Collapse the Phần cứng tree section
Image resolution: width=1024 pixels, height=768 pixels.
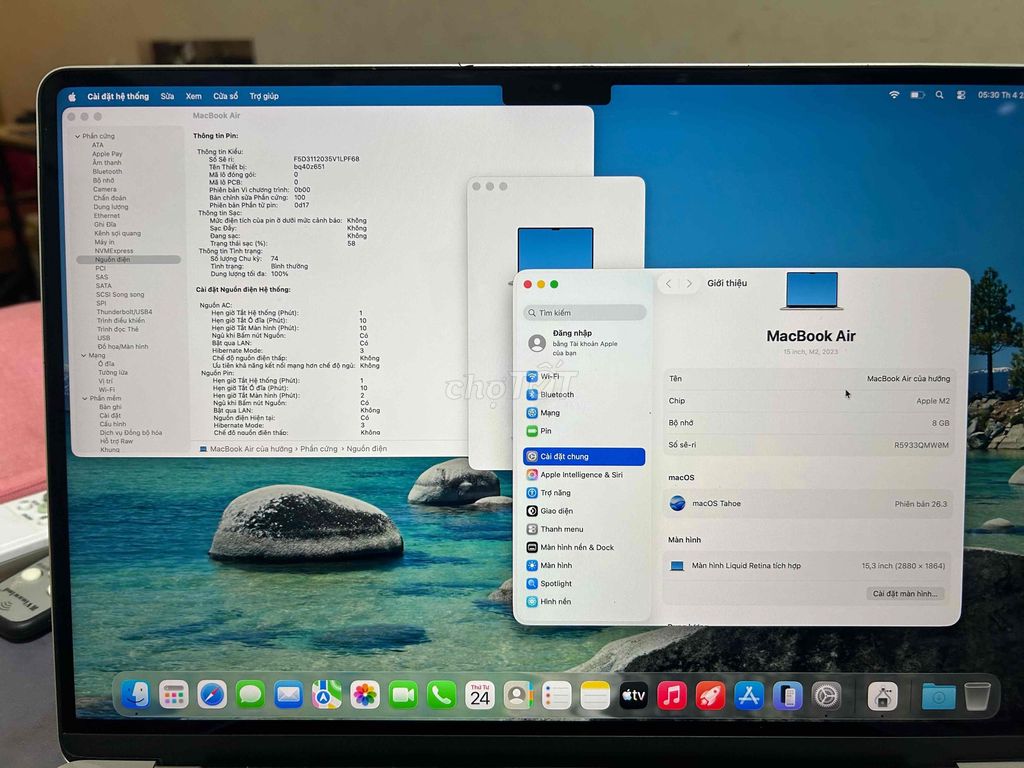[78, 136]
